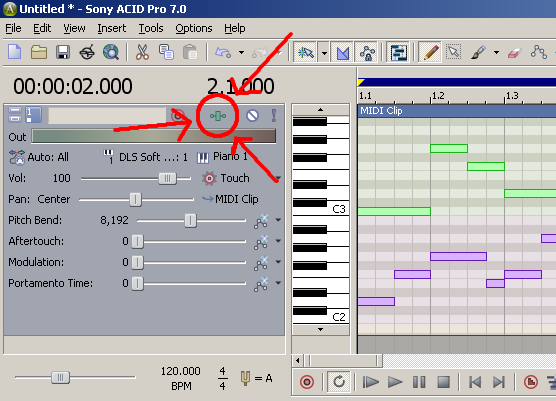Click the 120.000 BPM tempo value

[180, 371]
